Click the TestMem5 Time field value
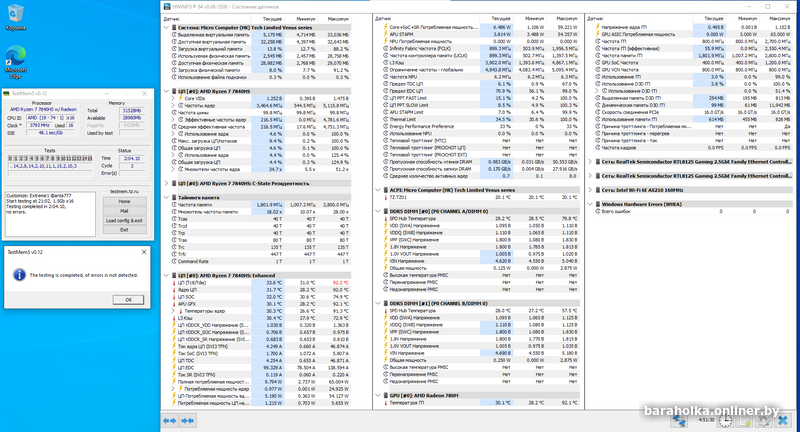 (132, 159)
